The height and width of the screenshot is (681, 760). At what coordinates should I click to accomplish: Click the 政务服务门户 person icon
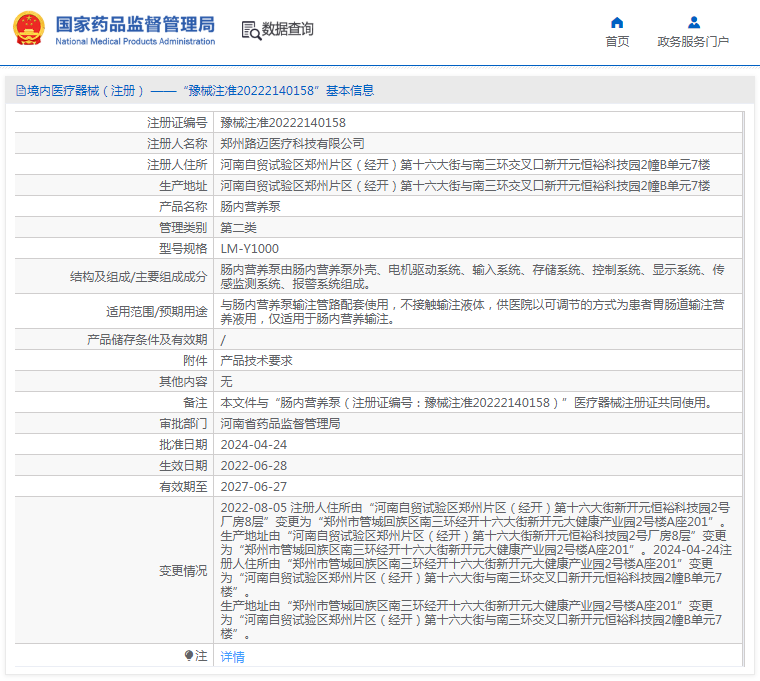(694, 22)
